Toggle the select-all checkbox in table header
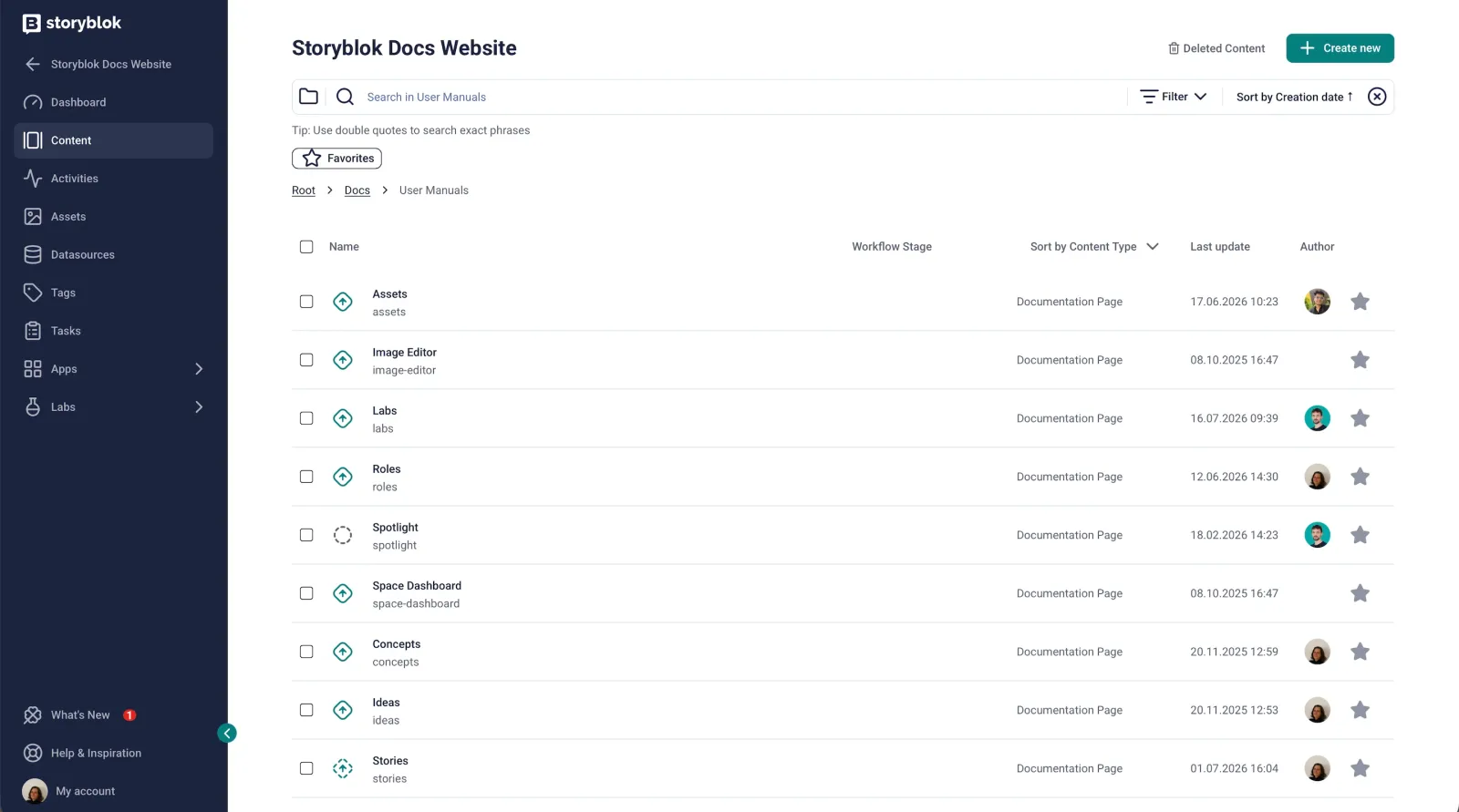This screenshot has height=812, width=1459. click(x=306, y=247)
